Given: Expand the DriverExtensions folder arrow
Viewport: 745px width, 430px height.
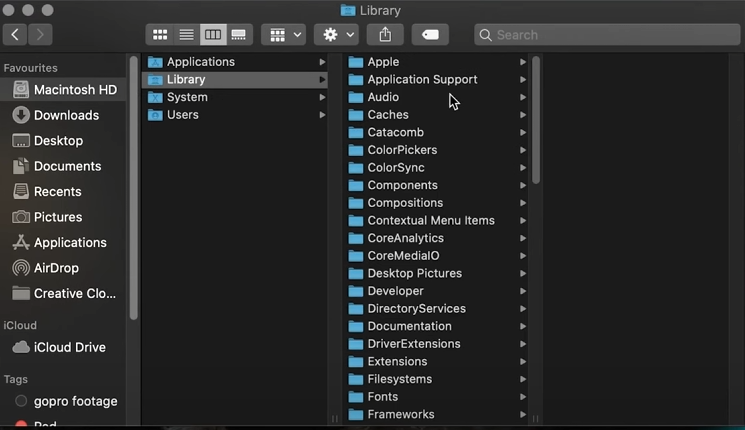Looking at the screenshot, I should [x=523, y=344].
